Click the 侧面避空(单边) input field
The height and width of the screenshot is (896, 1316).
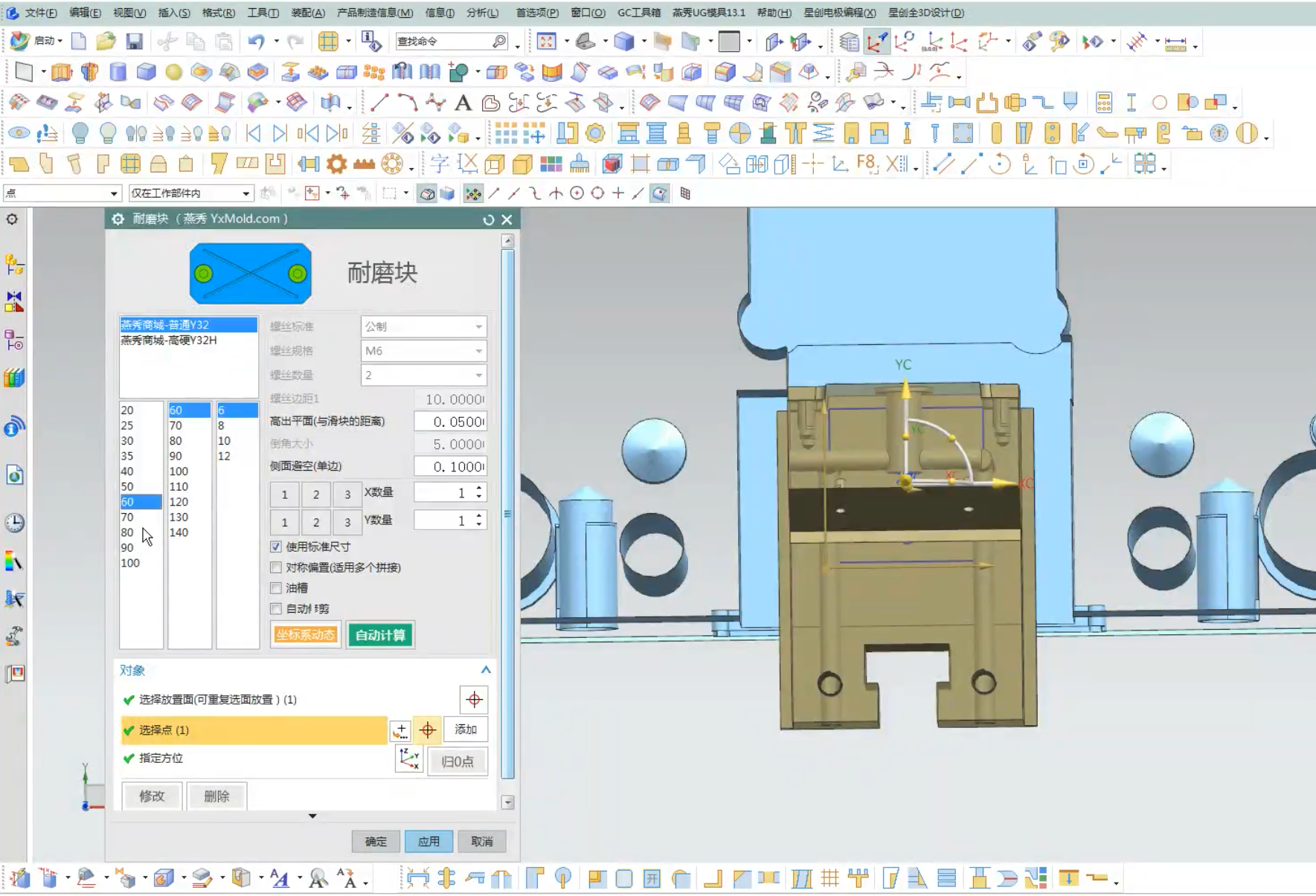click(x=450, y=466)
